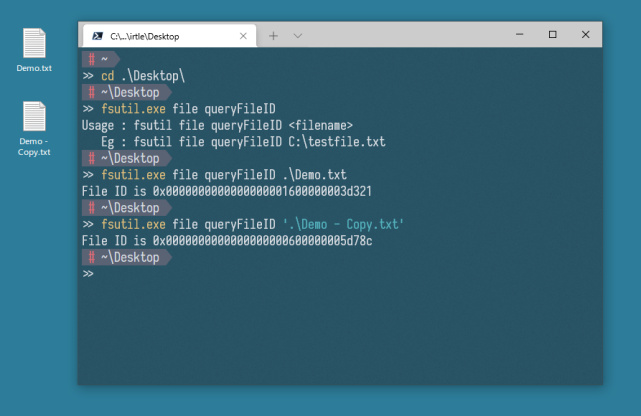Screen dimensions: 641x416
Task: Open a new terminal tab with plus
Action: [273, 36]
